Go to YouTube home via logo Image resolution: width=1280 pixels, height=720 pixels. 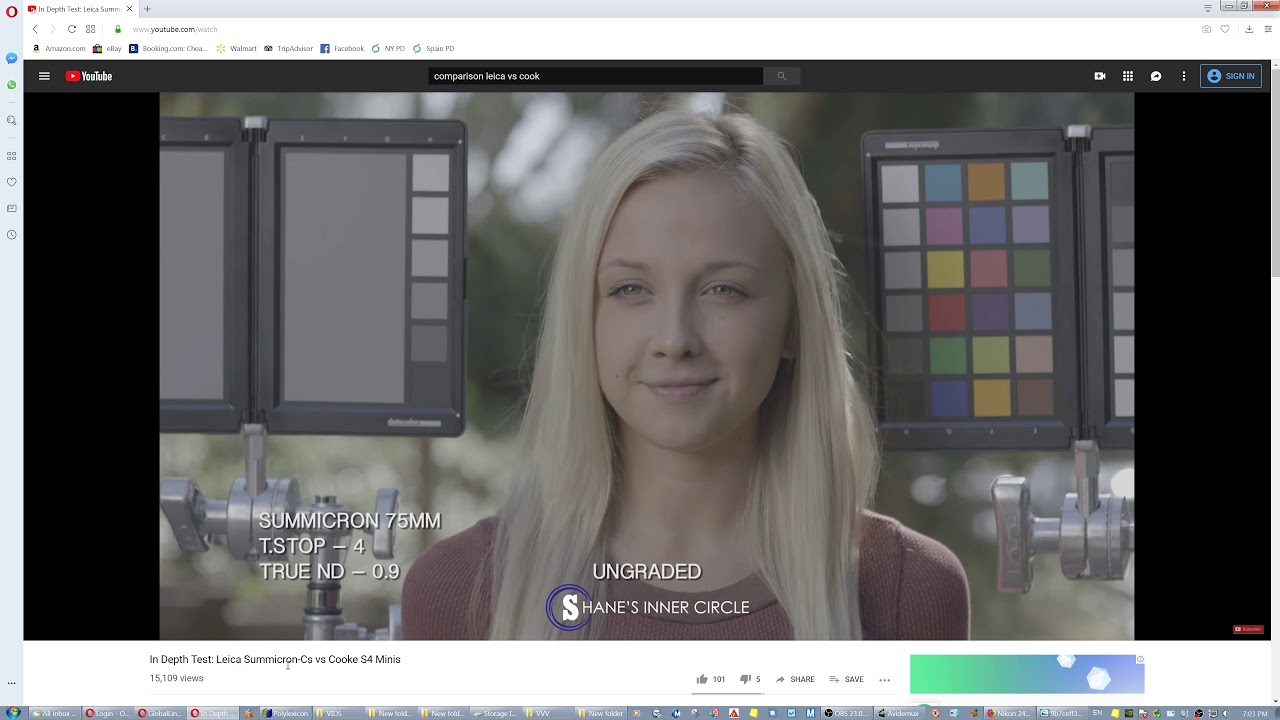point(89,76)
